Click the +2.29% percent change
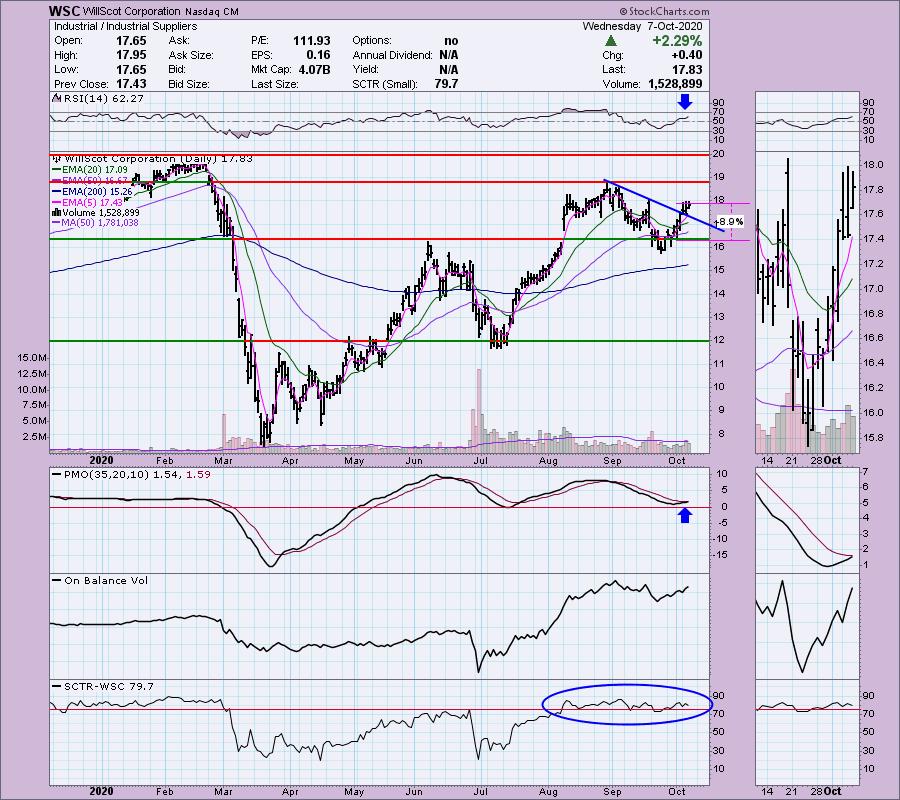The height and width of the screenshot is (800, 900). (677, 41)
